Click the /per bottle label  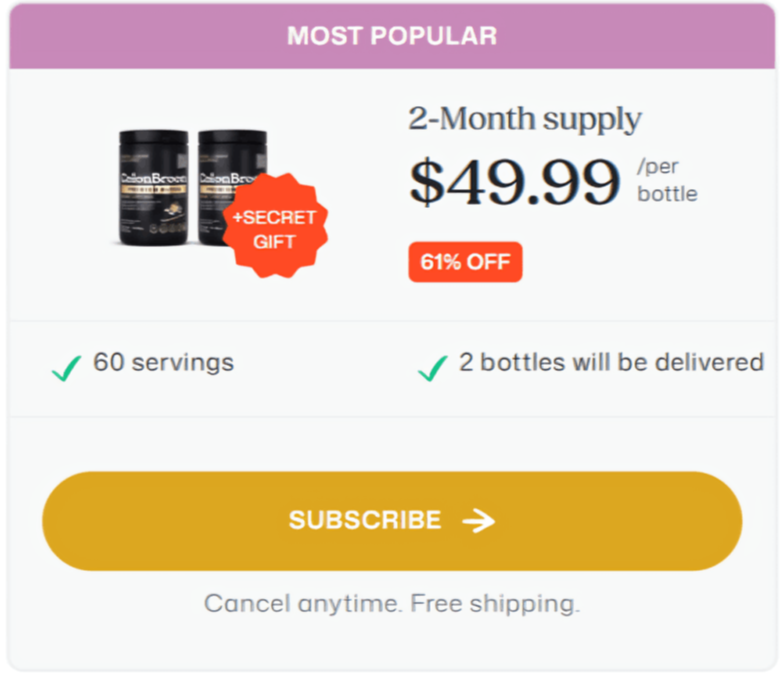666,180
